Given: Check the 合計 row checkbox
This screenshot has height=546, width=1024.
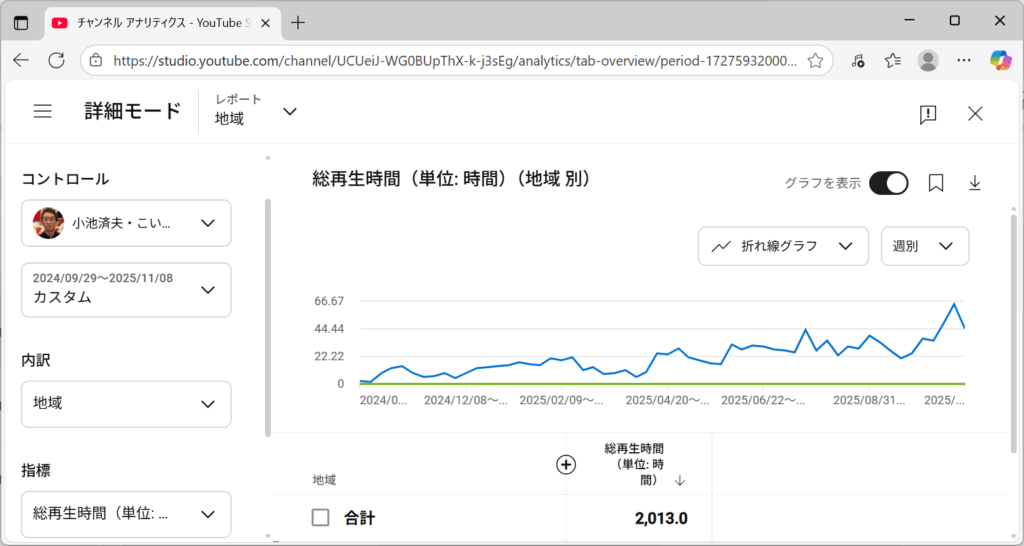Looking at the screenshot, I should pos(320,518).
